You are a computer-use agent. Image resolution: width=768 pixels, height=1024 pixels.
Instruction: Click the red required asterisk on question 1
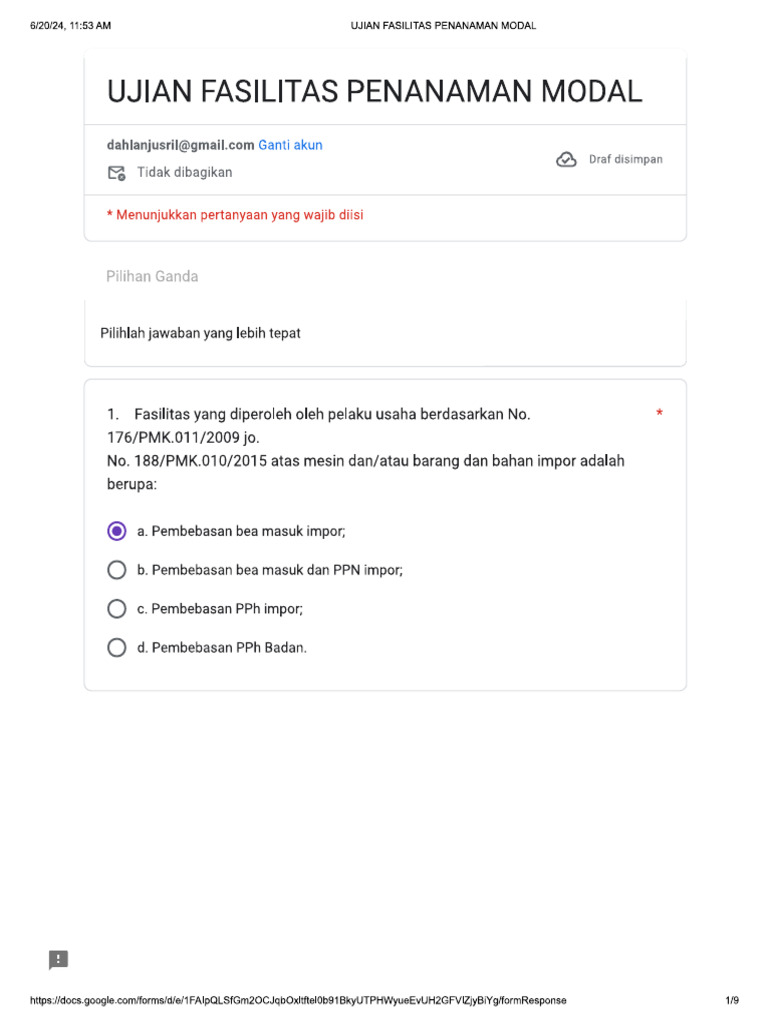click(659, 414)
